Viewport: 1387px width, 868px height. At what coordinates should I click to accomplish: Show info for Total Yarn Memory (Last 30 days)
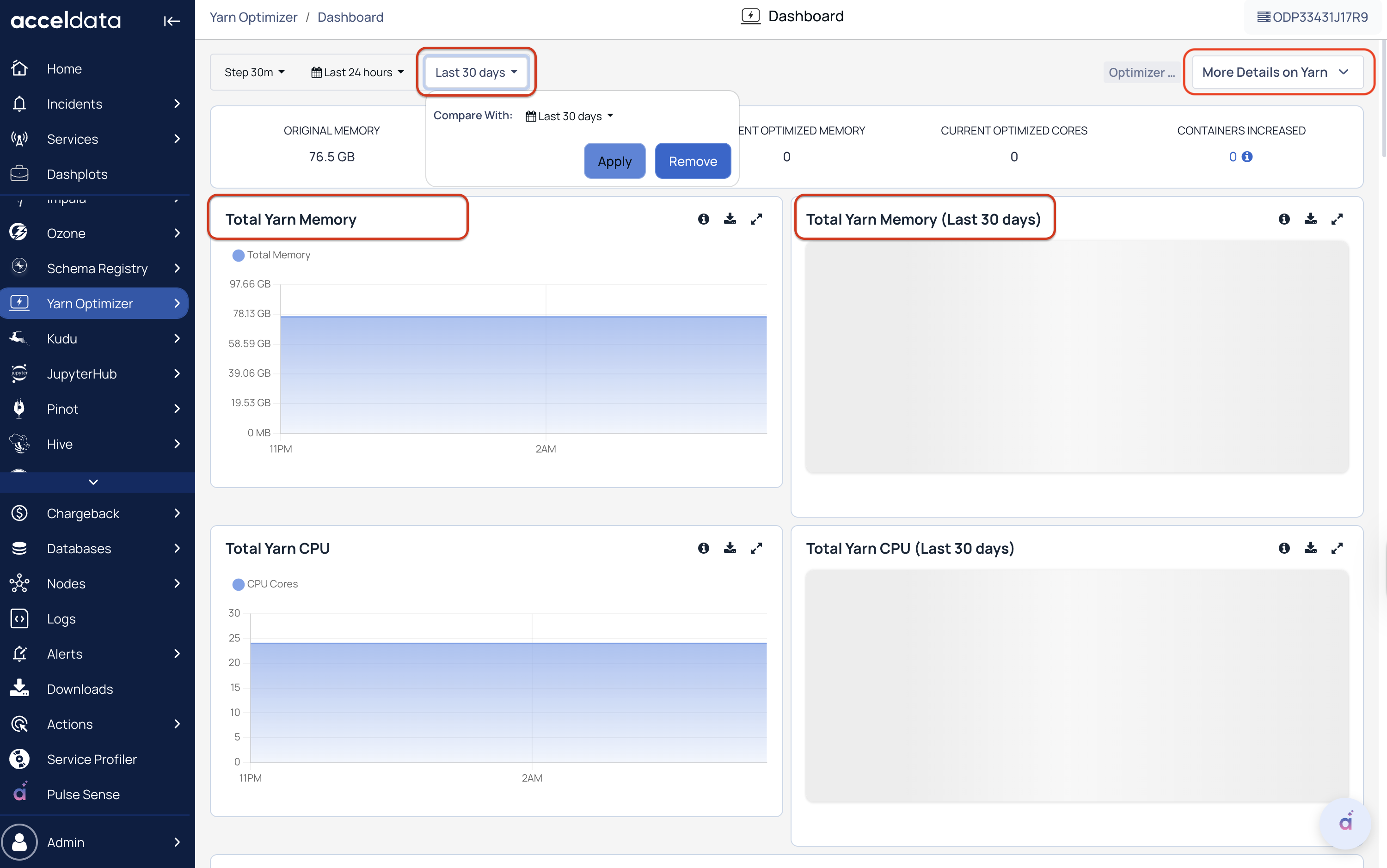click(x=1283, y=219)
